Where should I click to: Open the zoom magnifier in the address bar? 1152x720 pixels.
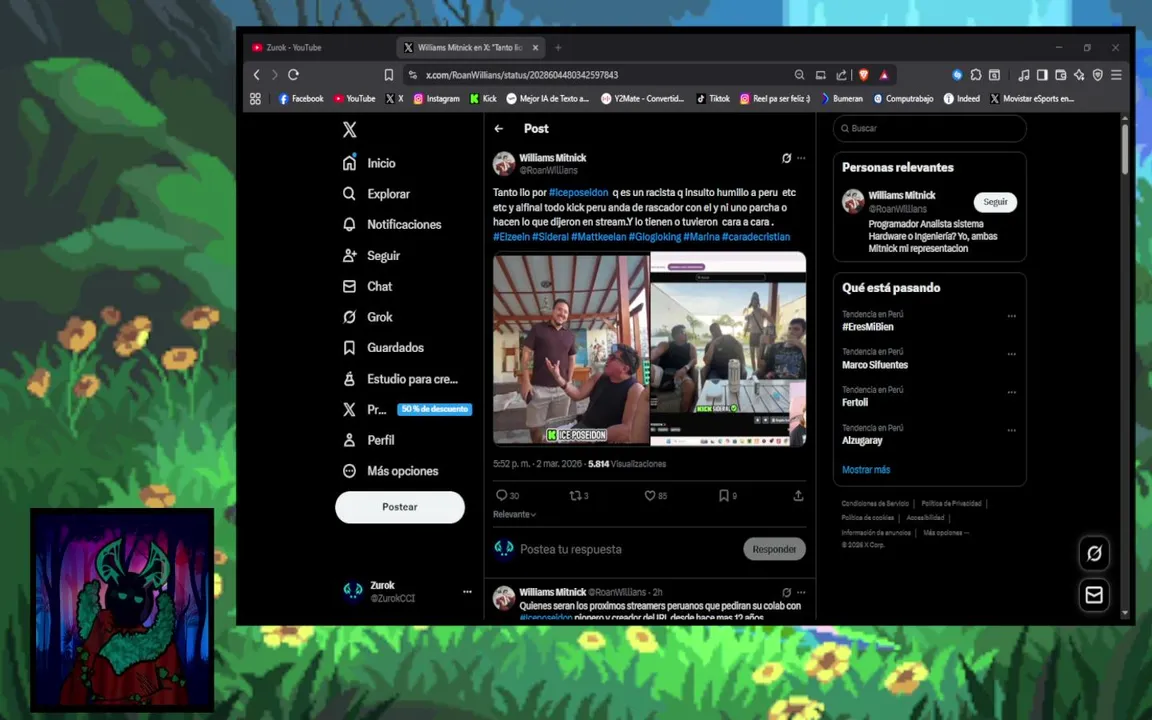coord(799,75)
